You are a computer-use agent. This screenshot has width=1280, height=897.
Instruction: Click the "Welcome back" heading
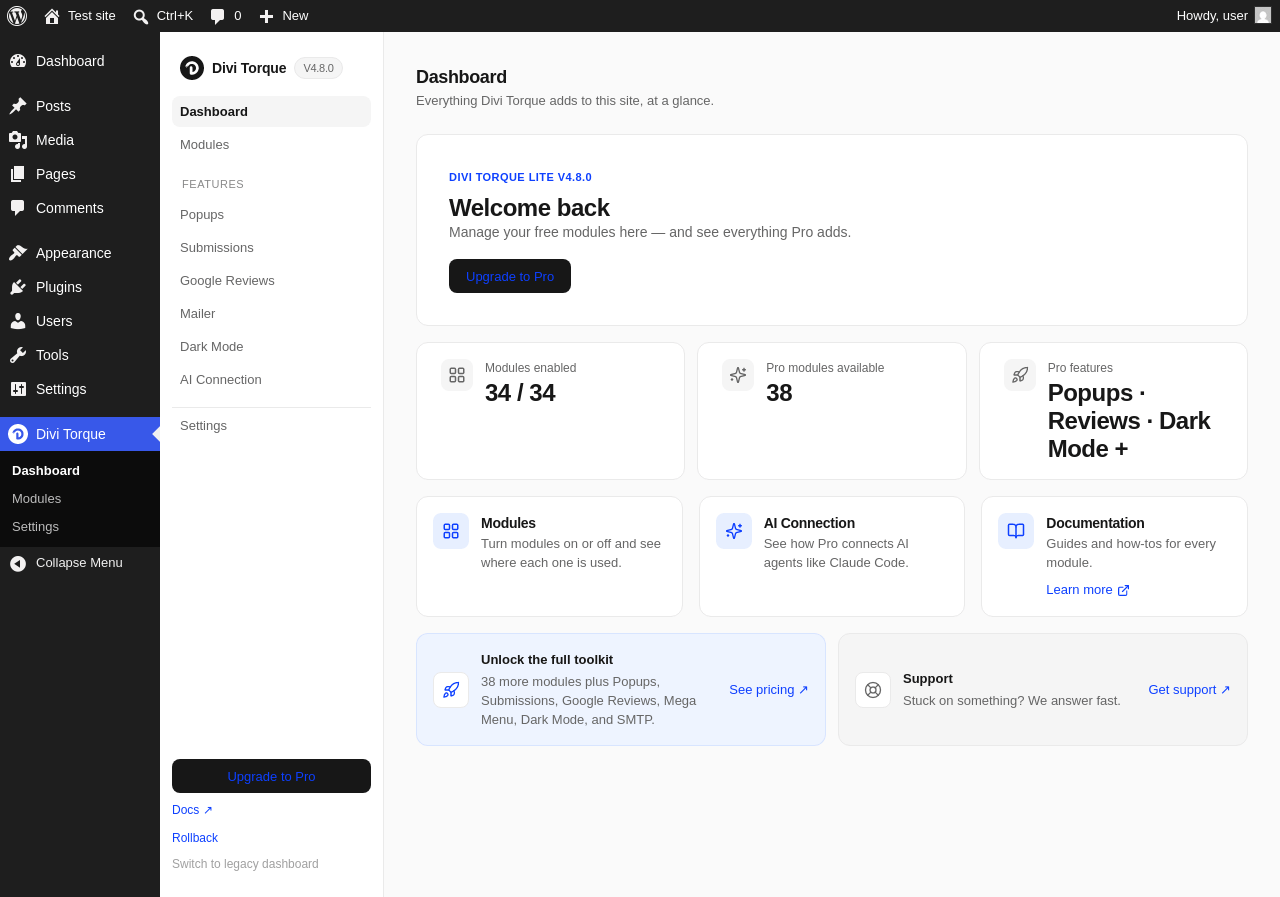click(529, 208)
